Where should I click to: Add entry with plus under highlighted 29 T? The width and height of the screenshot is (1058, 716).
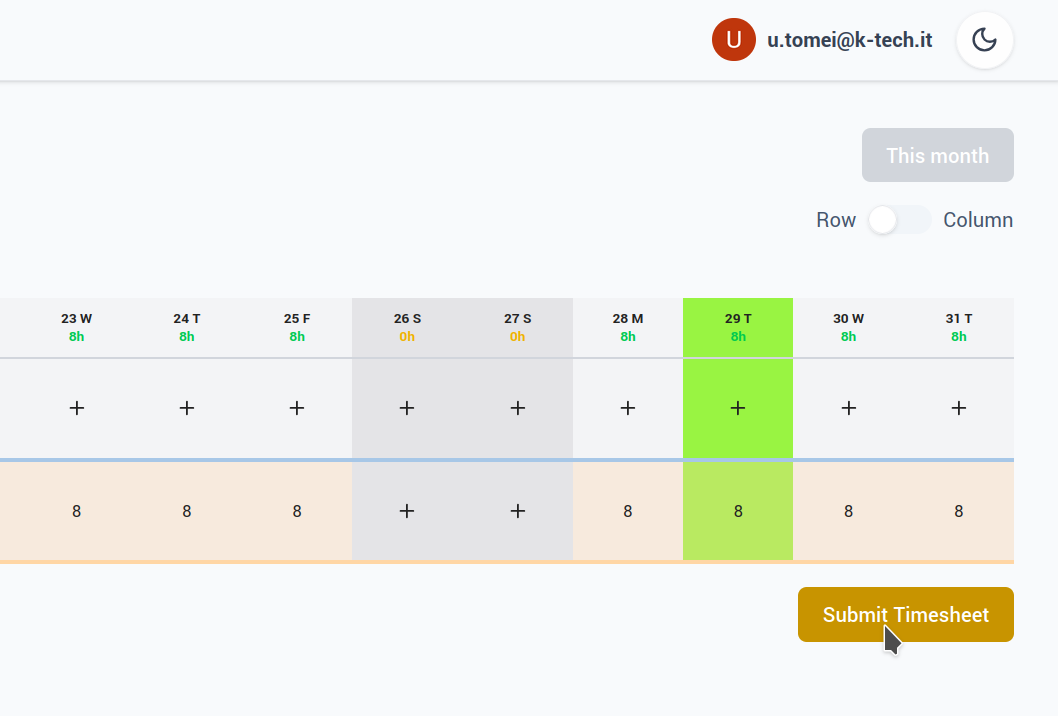tap(738, 408)
